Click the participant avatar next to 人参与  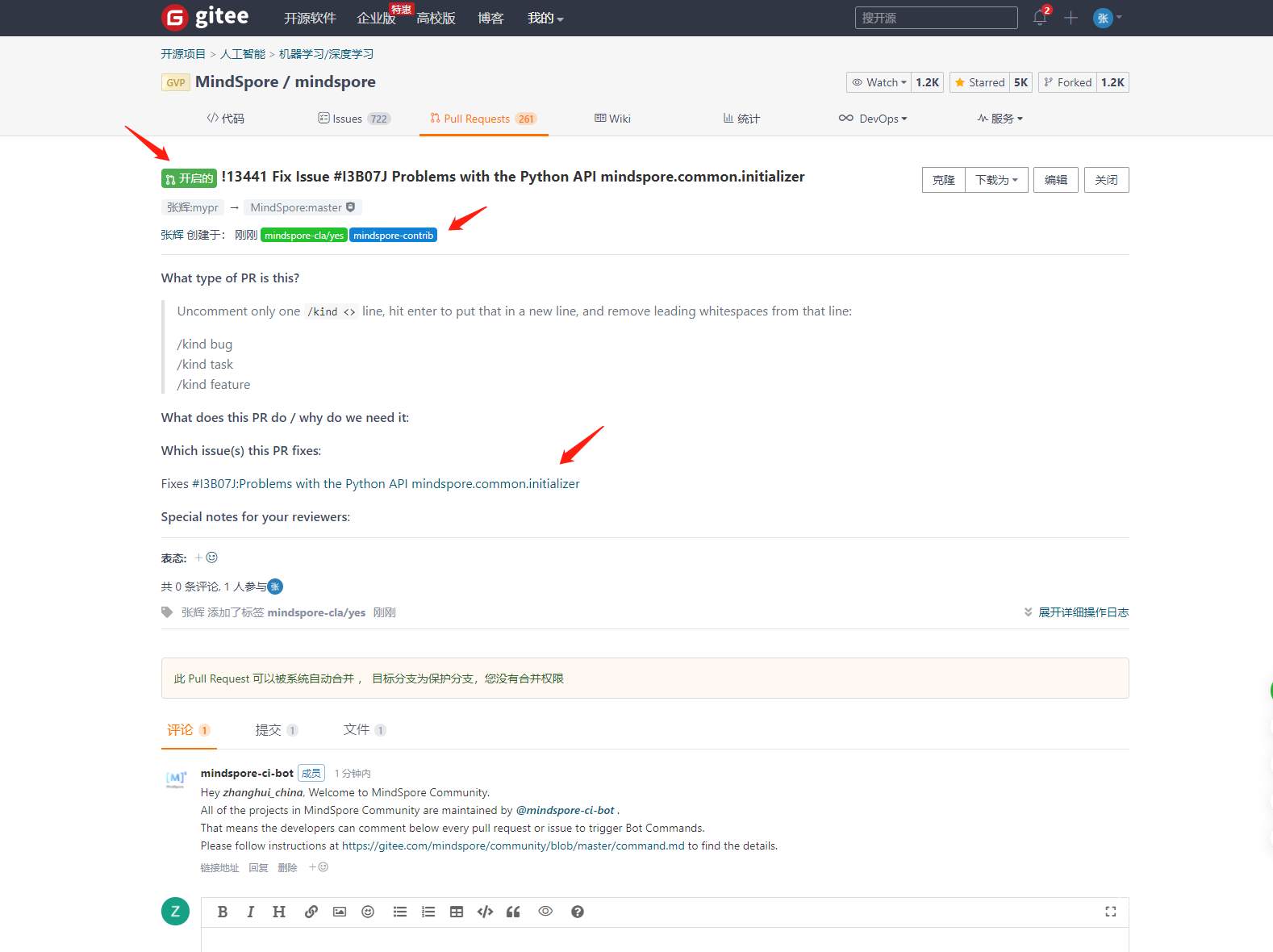(275, 587)
